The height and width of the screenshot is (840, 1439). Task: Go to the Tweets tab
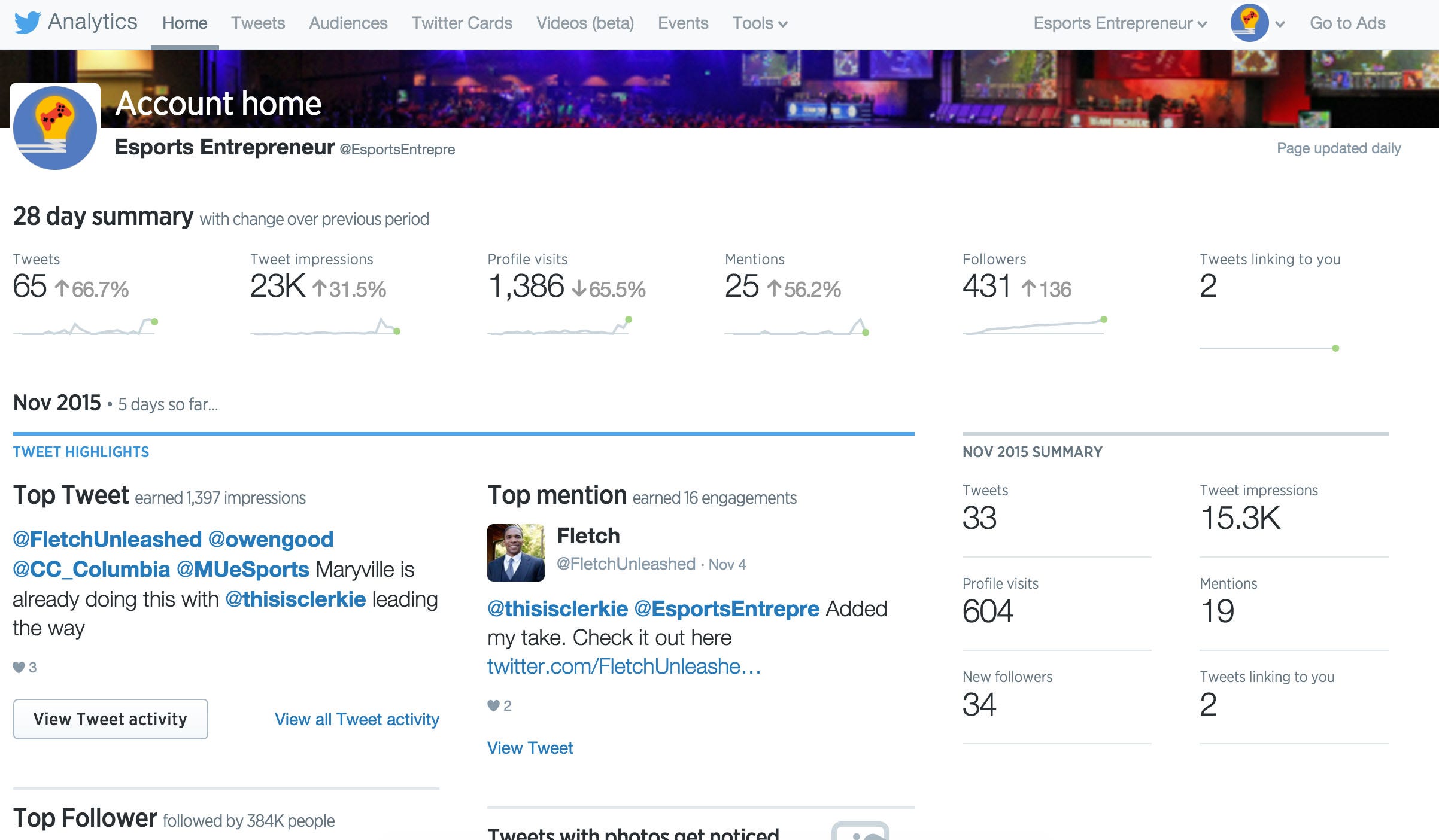(x=258, y=23)
